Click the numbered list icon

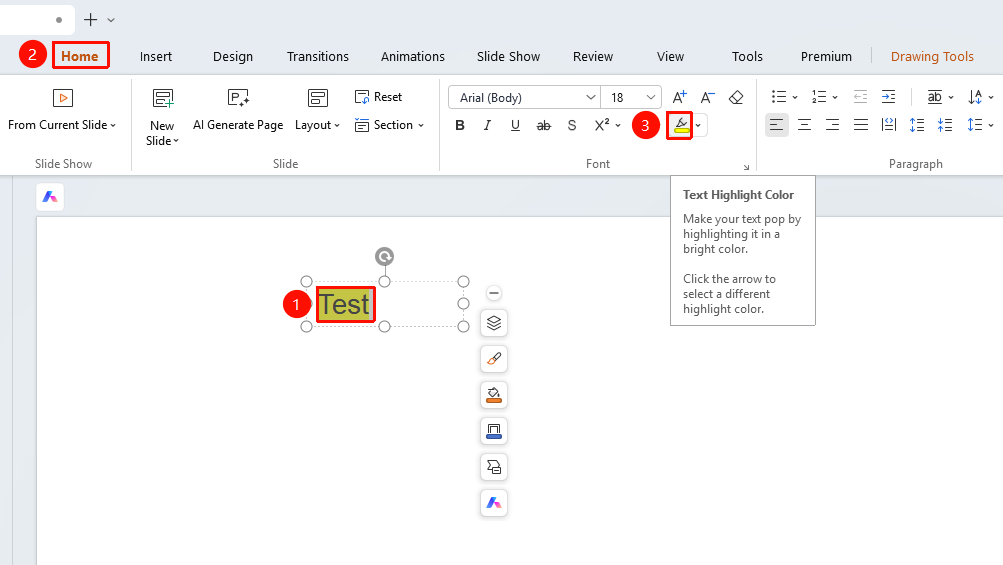[x=819, y=97]
